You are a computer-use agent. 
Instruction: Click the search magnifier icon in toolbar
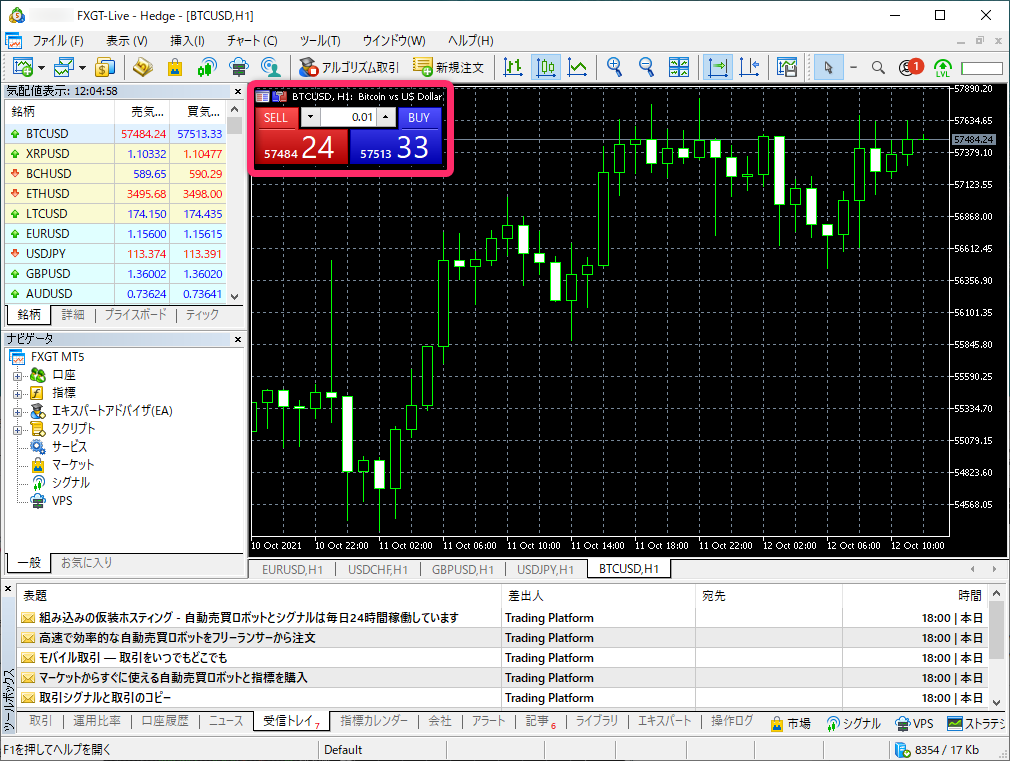click(x=878, y=67)
